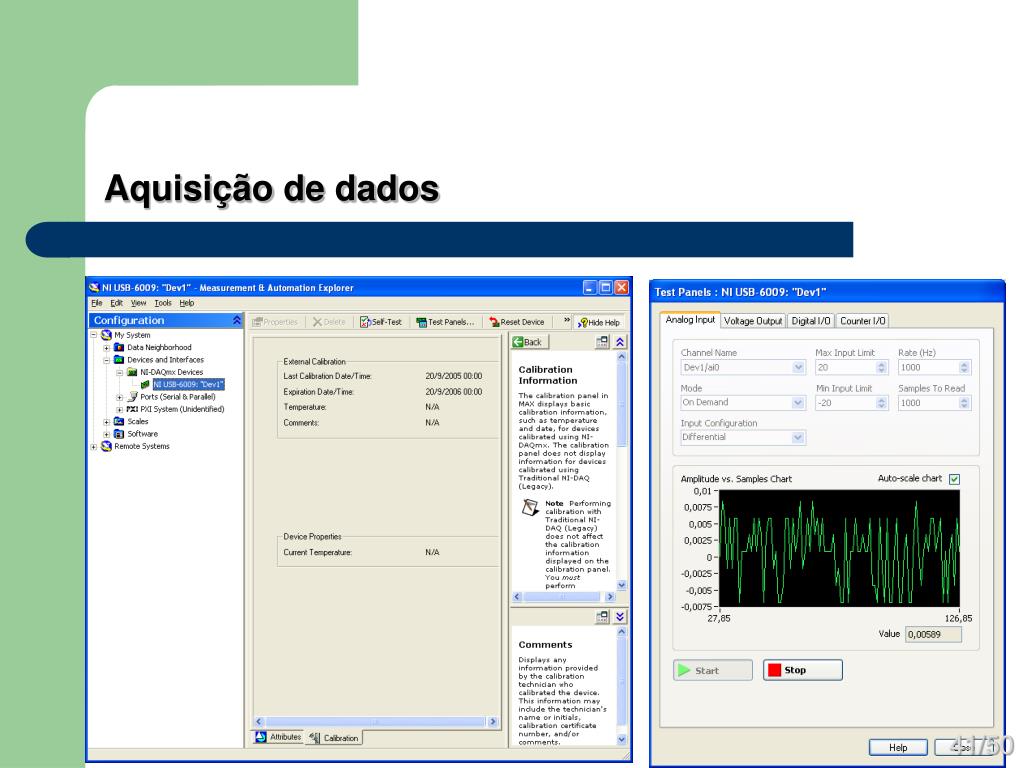Viewport: 1024px width, 768px height.
Task: Select the Counter I/O tab
Action: [862, 321]
